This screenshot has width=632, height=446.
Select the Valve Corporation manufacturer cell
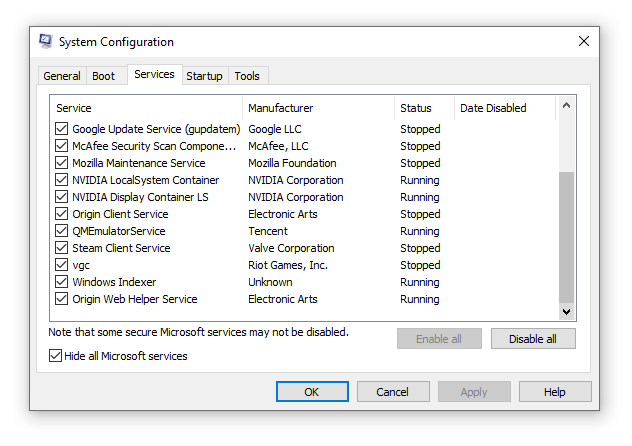point(291,248)
